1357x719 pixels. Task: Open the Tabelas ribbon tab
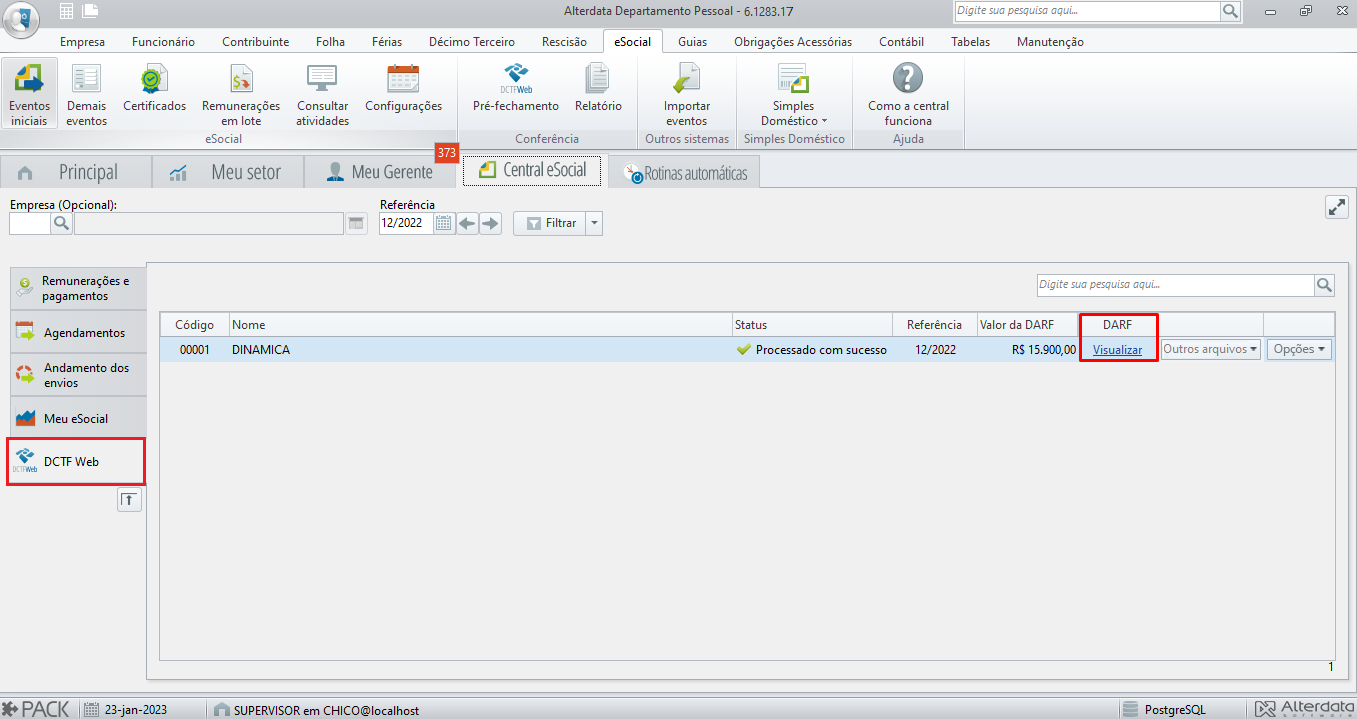(x=971, y=42)
